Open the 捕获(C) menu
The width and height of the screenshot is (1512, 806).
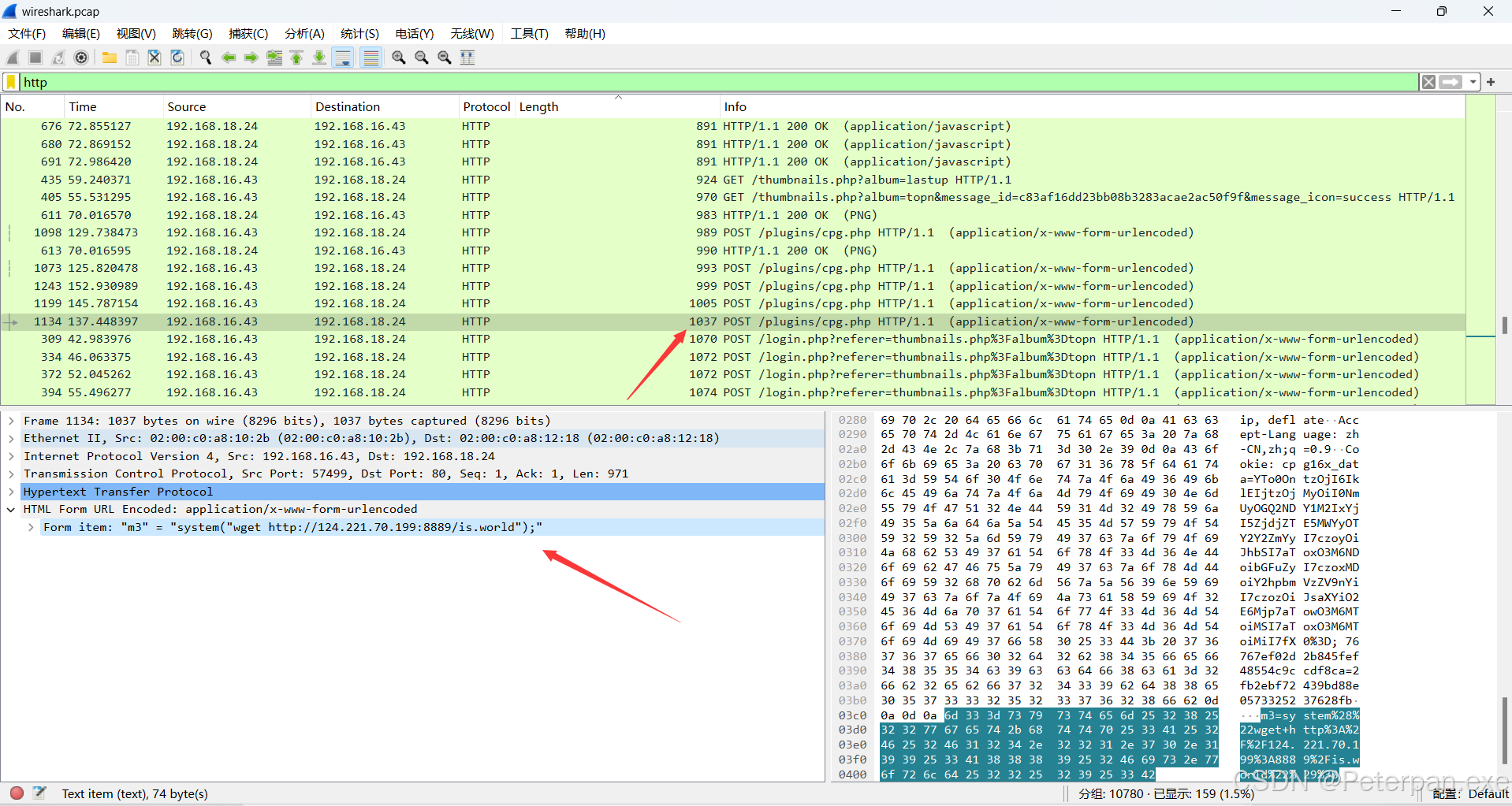248,33
